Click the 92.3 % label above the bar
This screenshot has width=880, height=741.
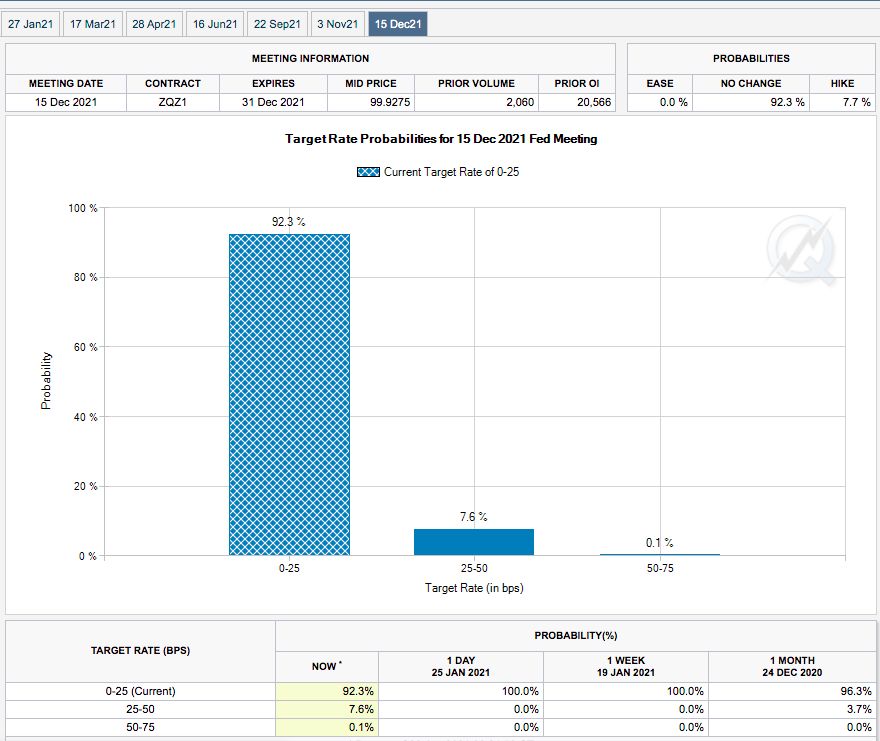[288, 222]
